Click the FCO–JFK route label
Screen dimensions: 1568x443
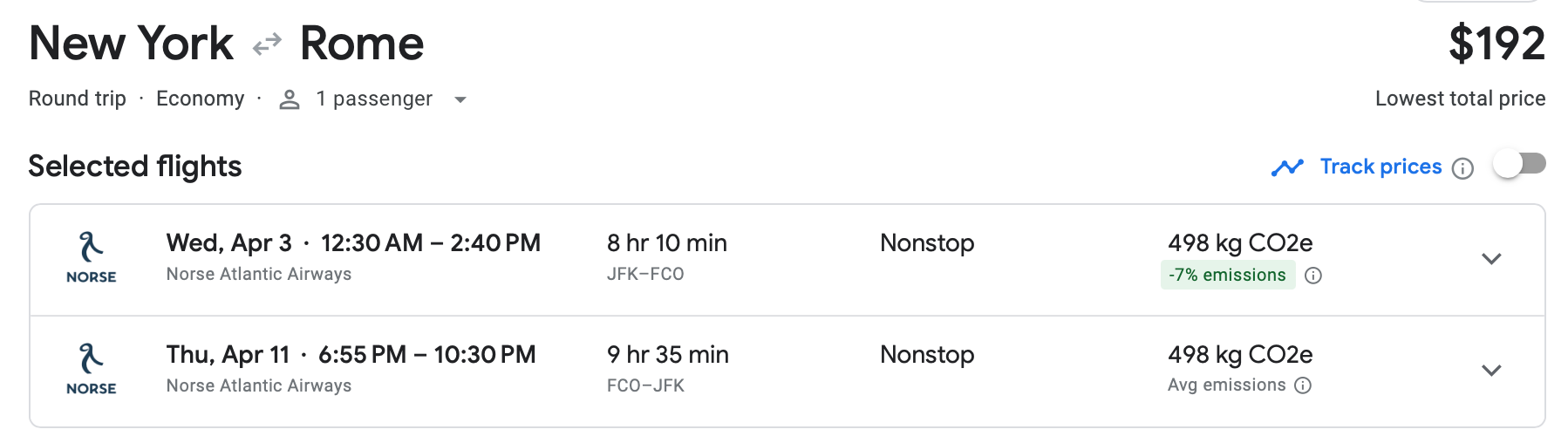[x=645, y=385]
